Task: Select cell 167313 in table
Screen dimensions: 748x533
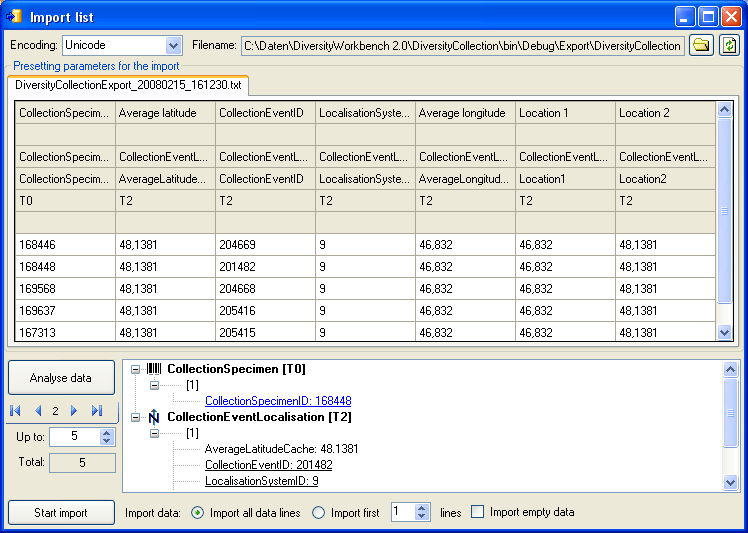Action: pyautogui.click(x=65, y=332)
